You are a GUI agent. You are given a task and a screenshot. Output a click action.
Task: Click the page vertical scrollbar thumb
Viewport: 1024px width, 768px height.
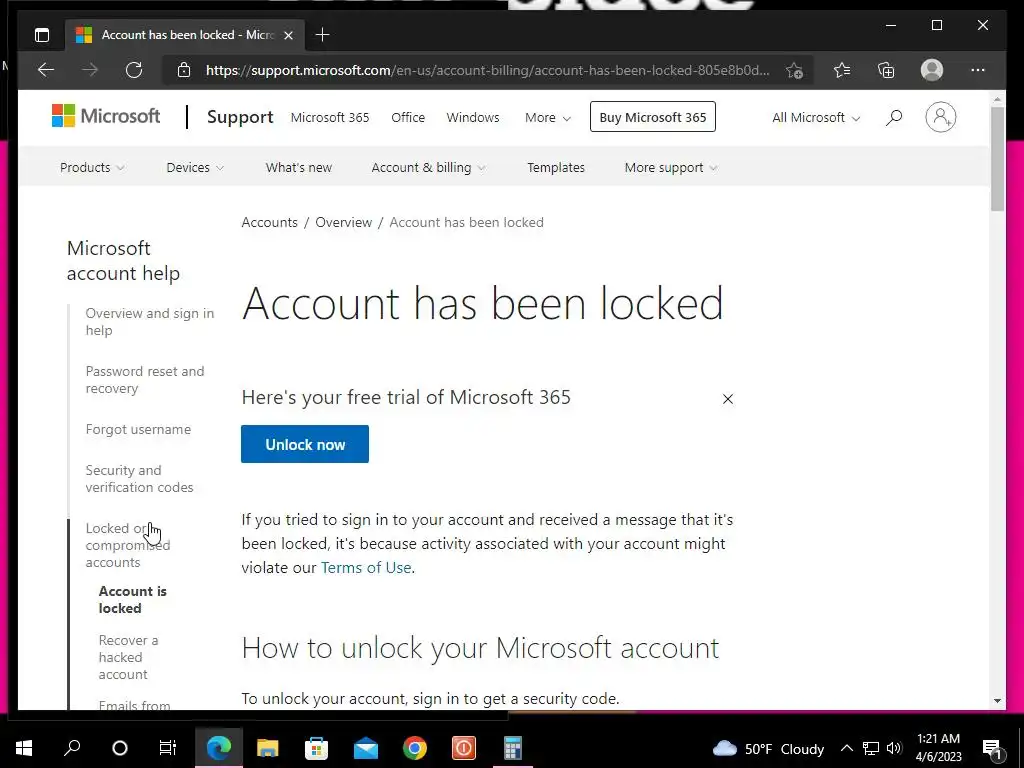pyautogui.click(x=997, y=159)
